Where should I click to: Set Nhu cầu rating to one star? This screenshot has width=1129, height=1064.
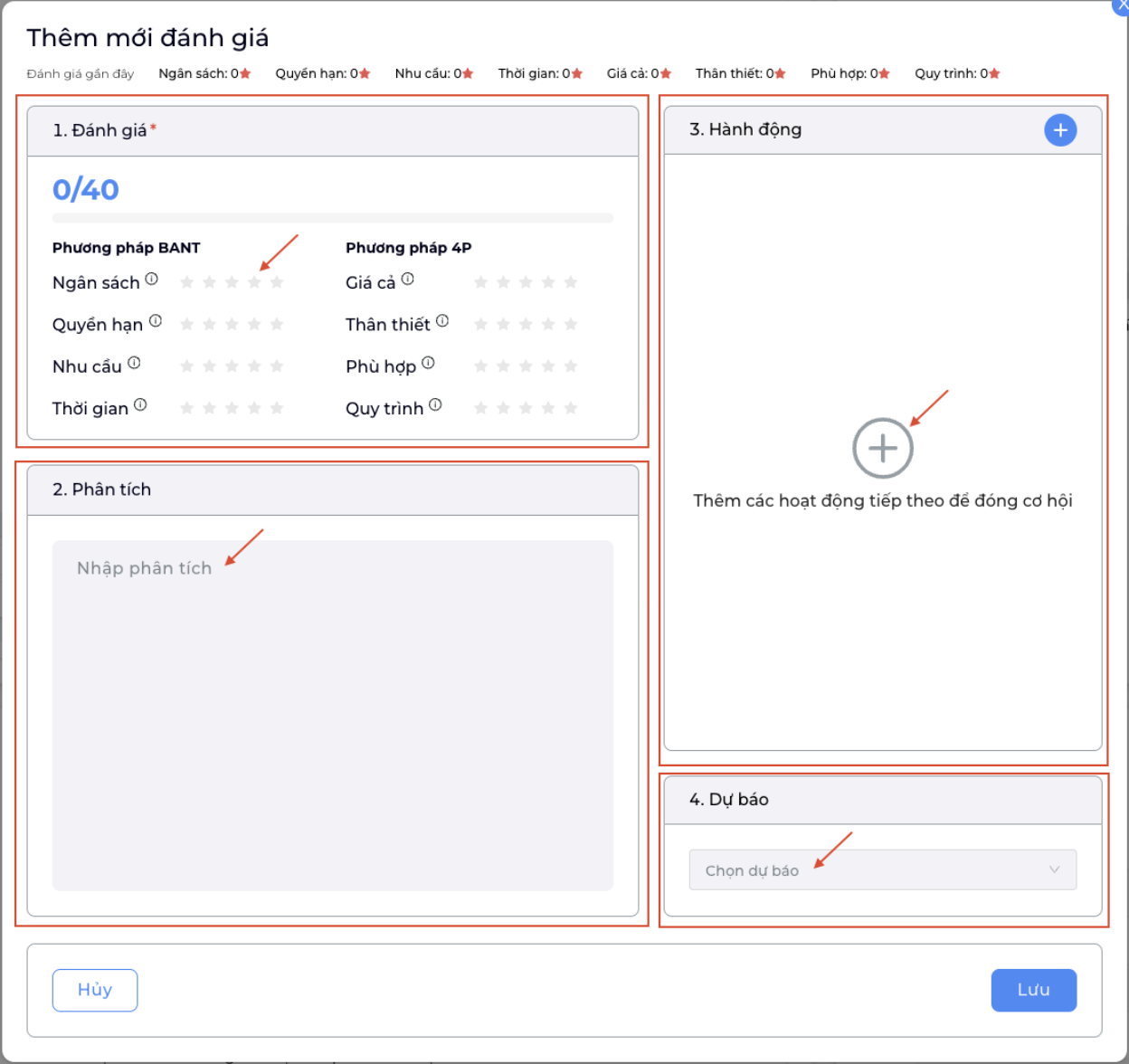pos(187,366)
